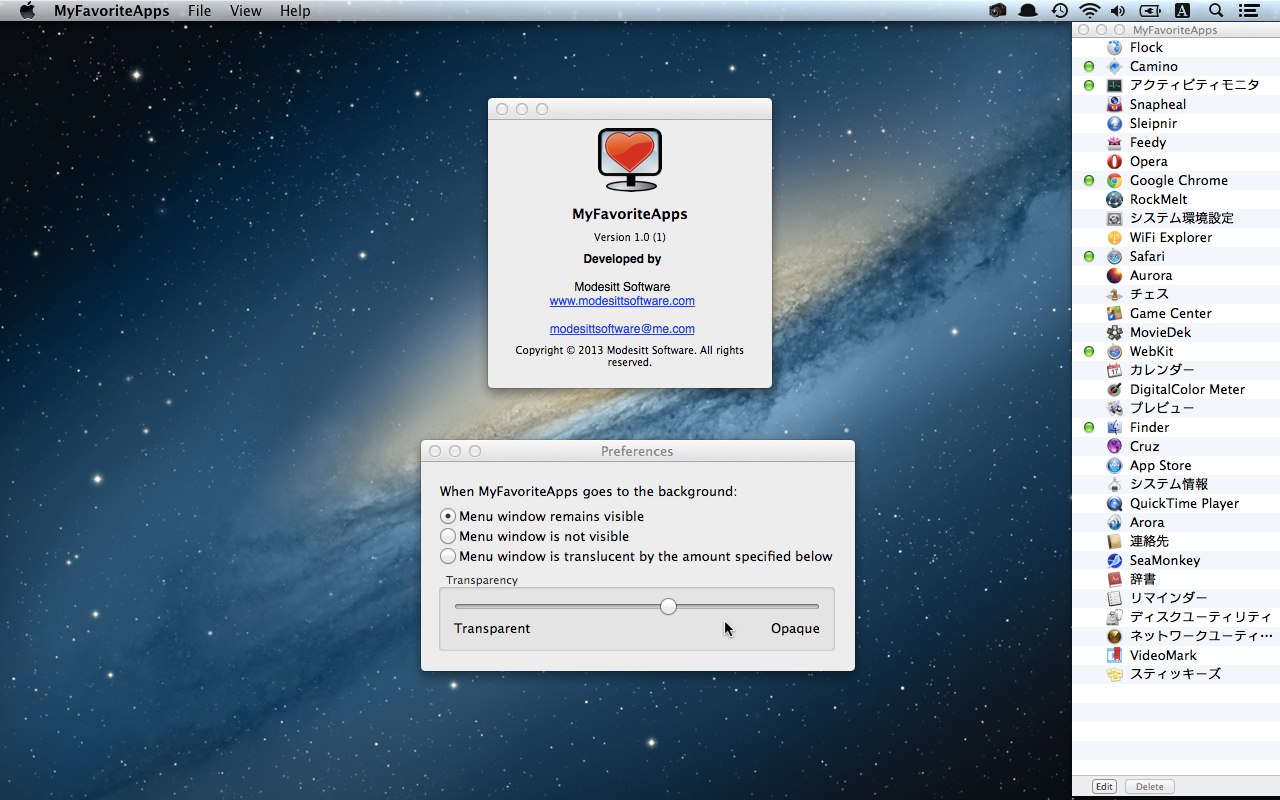The image size is (1280, 800).
Task: Open システム環境設定 via its icon
Action: (1114, 219)
